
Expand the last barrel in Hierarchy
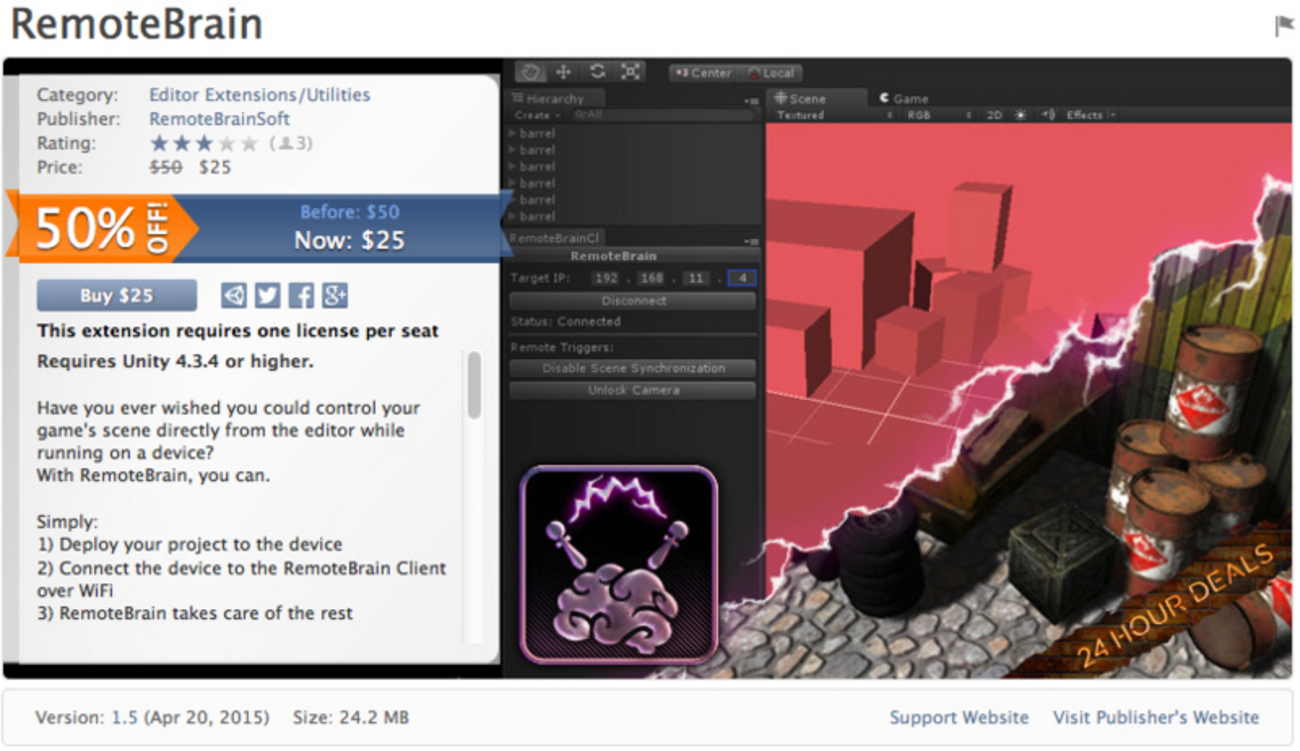pos(513,216)
